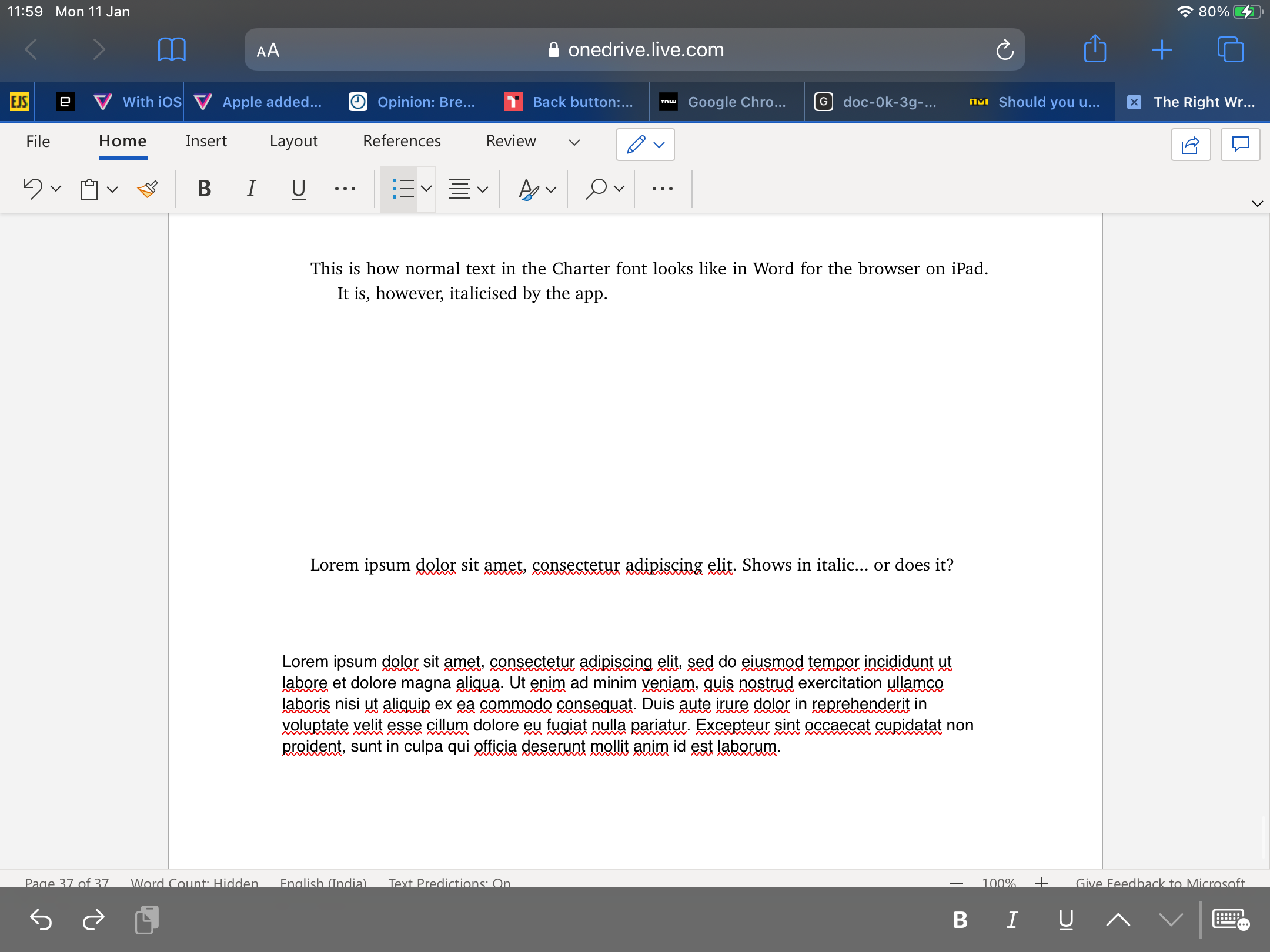Screen dimensions: 1270x952
Task: Toggle italic in bottom keyboard bar
Action: point(1012,920)
